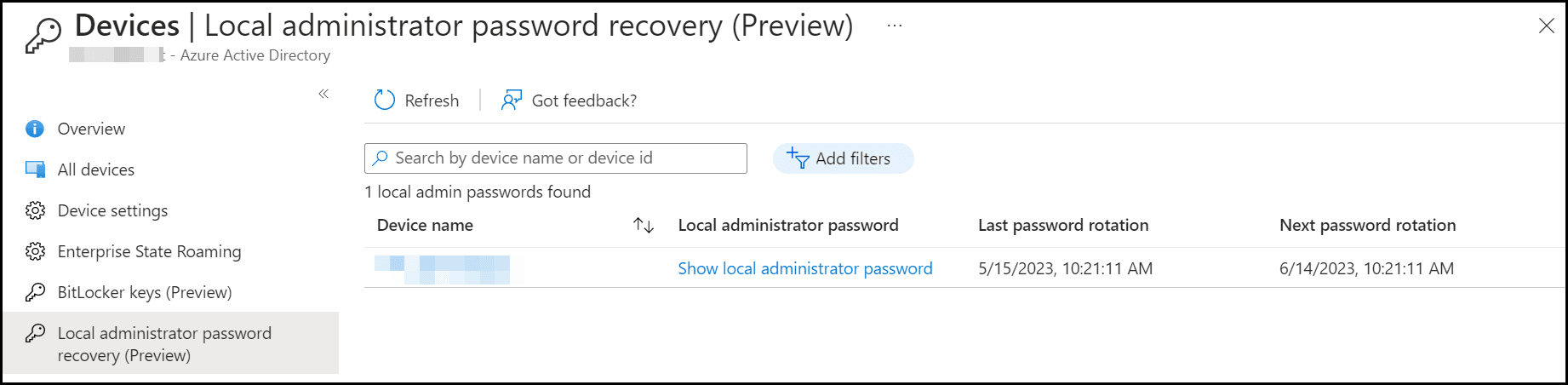The image size is (1568, 385).
Task: Close the Devices blade
Action: 1546,26
